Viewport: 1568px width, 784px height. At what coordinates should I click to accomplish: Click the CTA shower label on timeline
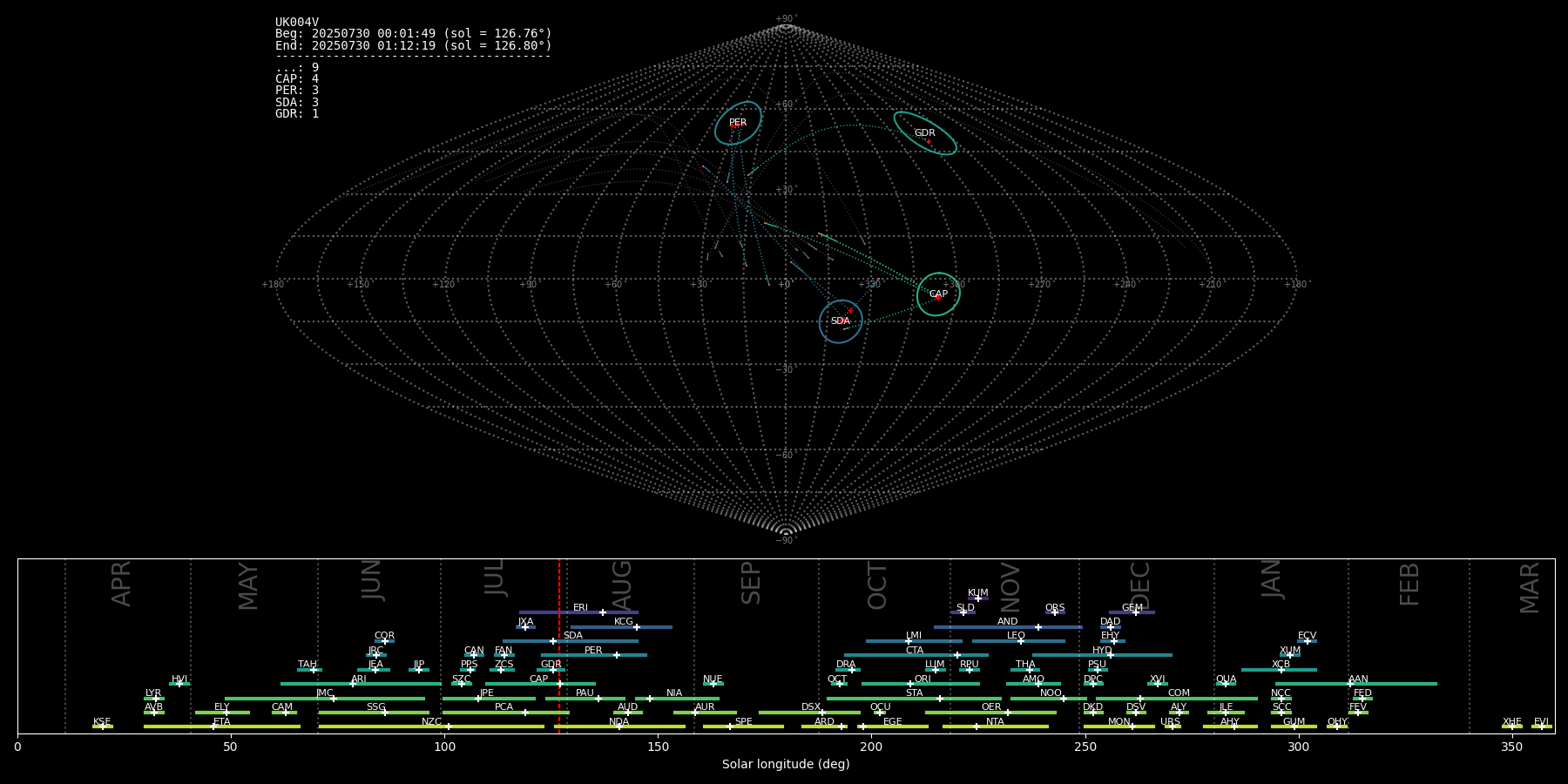tap(915, 651)
